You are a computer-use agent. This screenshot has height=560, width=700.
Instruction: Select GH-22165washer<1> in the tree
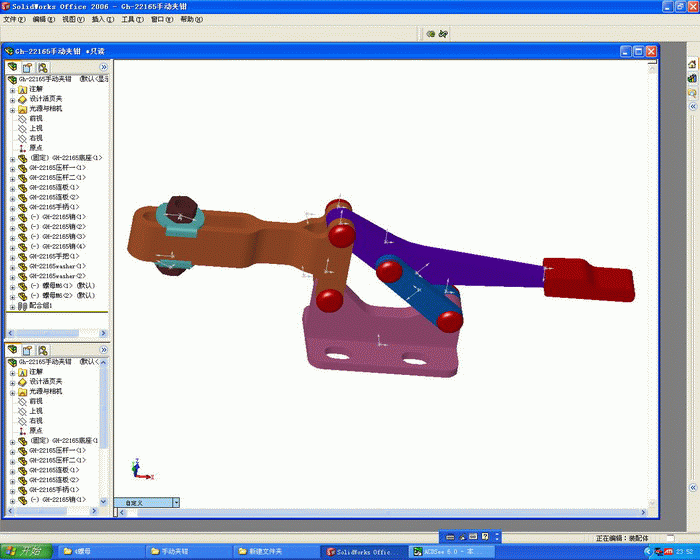(x=57, y=266)
